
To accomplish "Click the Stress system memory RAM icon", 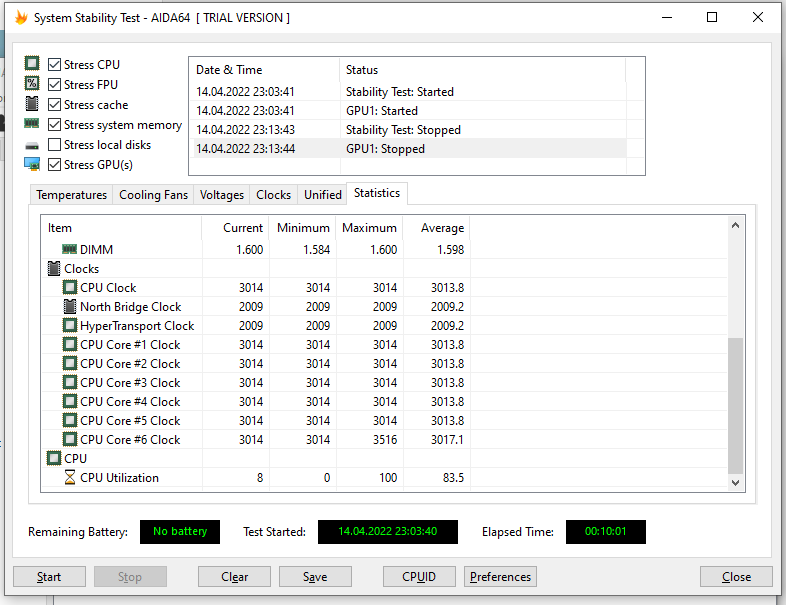I will [32, 123].
